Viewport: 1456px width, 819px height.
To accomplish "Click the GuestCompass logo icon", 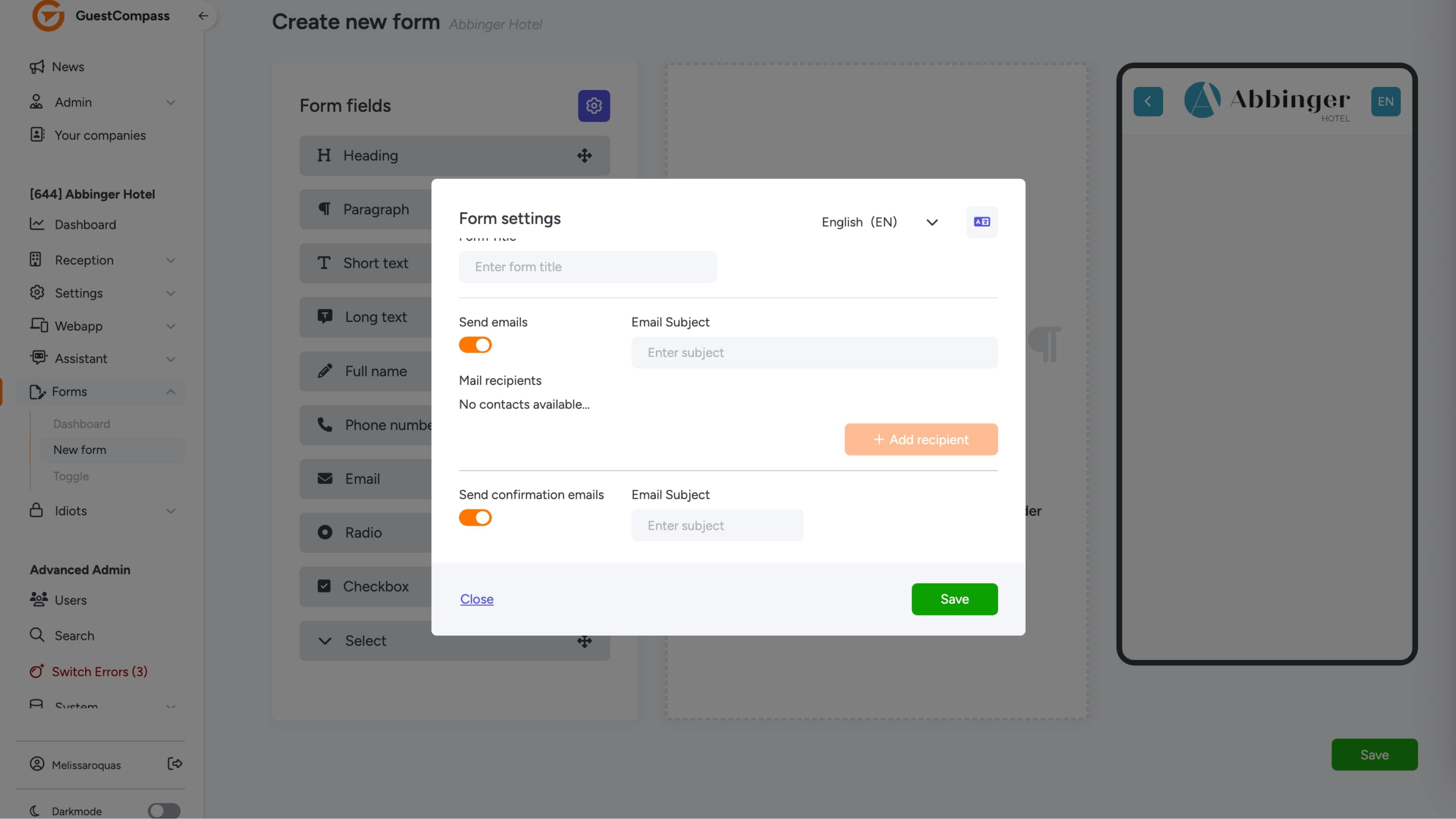I will click(x=48, y=15).
